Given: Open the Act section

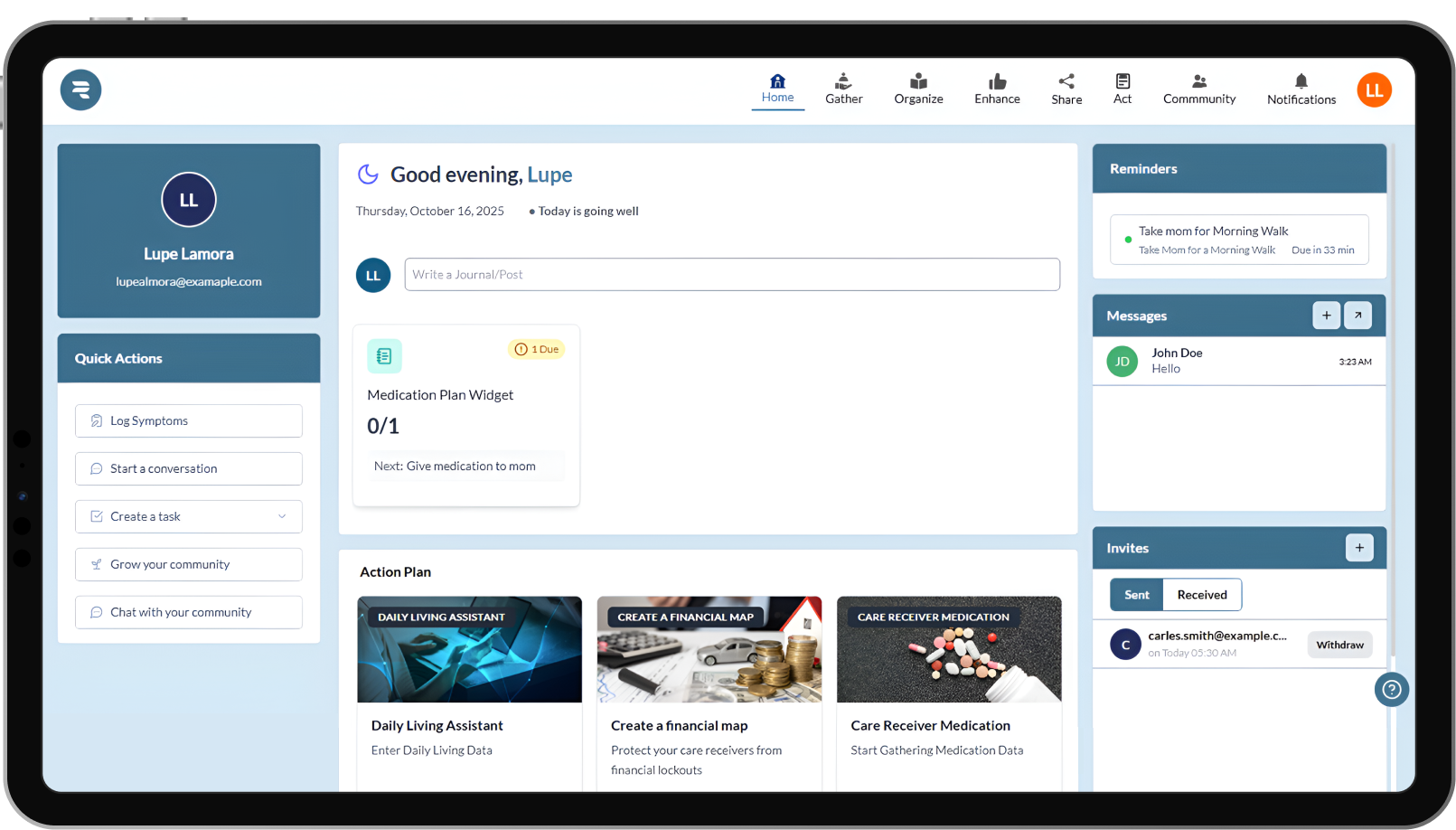Looking at the screenshot, I should tap(1123, 90).
